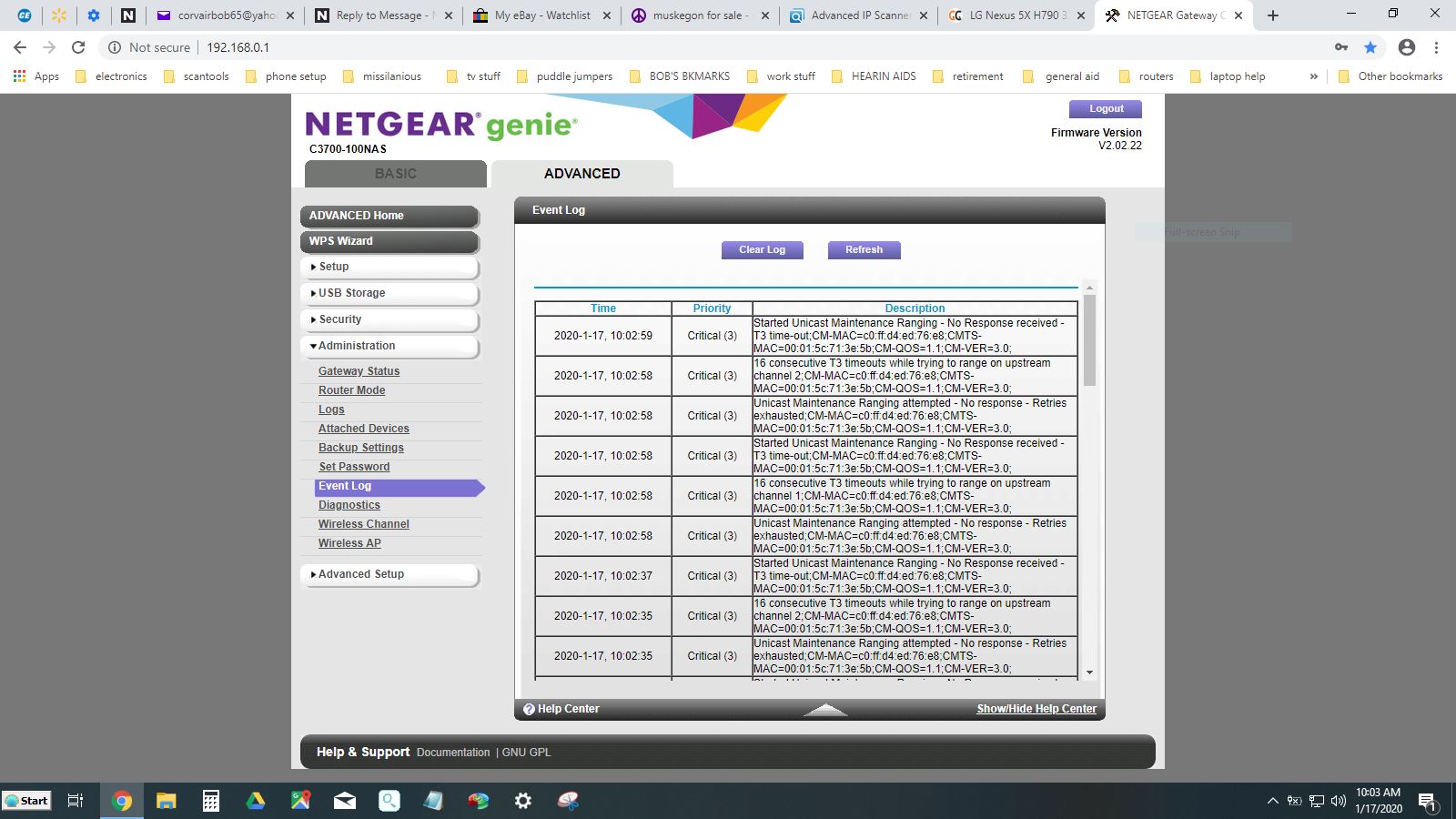The width and height of the screenshot is (1456, 819).
Task: Open the Chrome three-dot menu
Action: tap(1436, 47)
